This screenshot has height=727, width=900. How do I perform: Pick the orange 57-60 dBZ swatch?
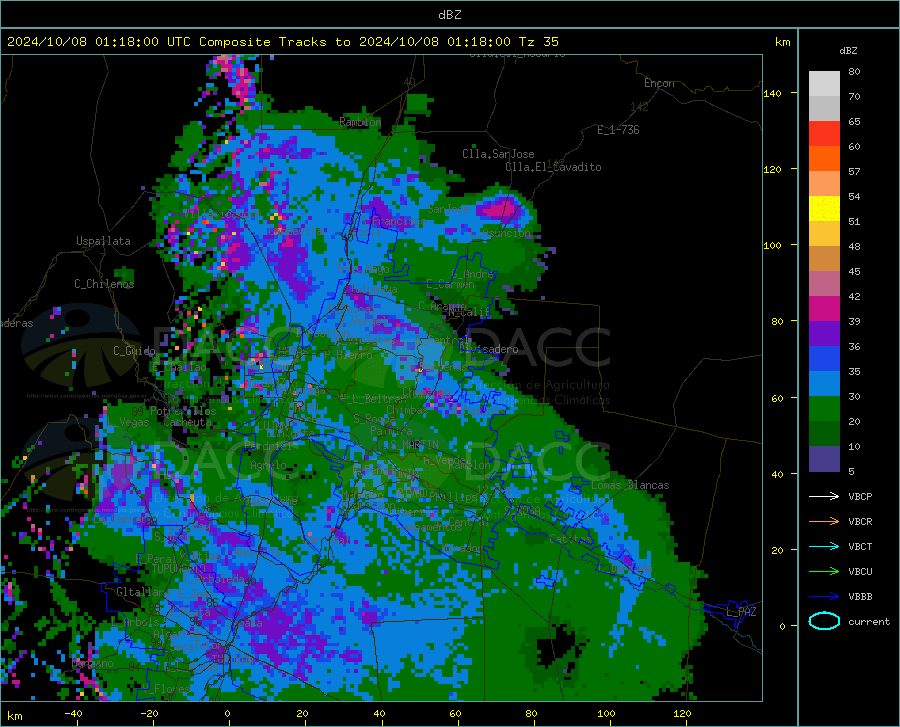(824, 159)
